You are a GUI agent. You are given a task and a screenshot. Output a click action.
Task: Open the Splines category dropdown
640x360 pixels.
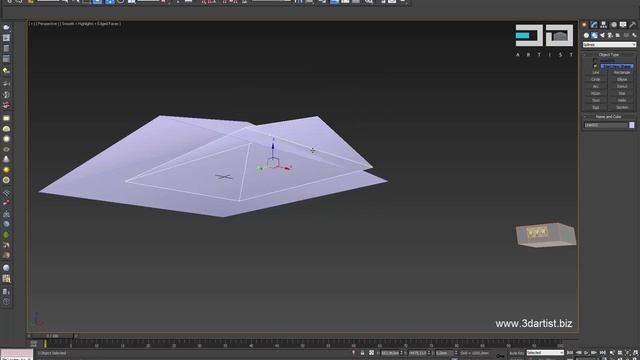pos(609,44)
